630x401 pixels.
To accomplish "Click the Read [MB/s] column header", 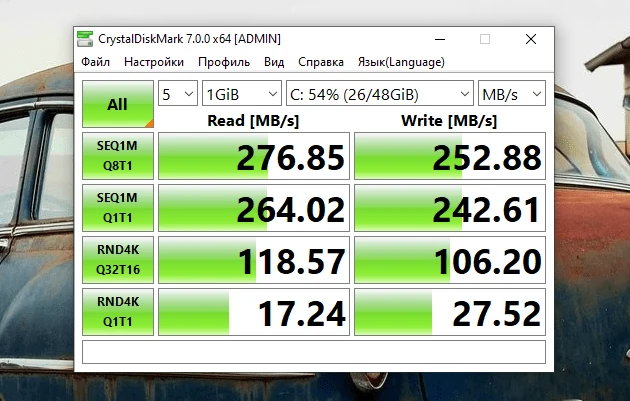I will click(x=253, y=121).
